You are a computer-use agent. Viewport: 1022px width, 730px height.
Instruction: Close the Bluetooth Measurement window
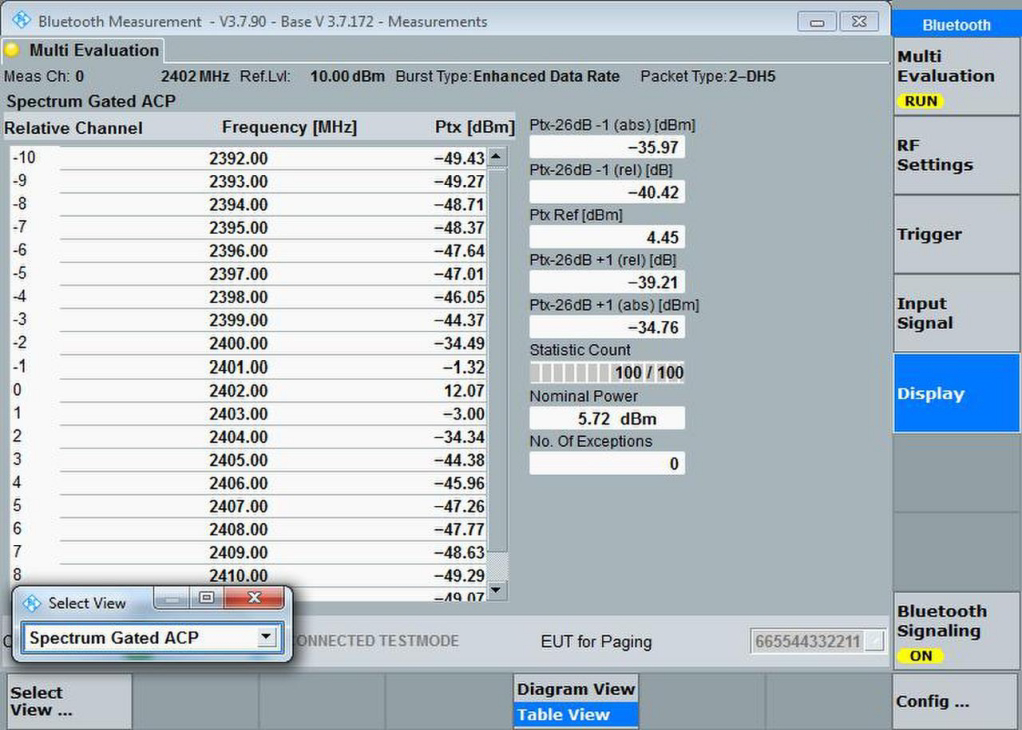click(859, 22)
